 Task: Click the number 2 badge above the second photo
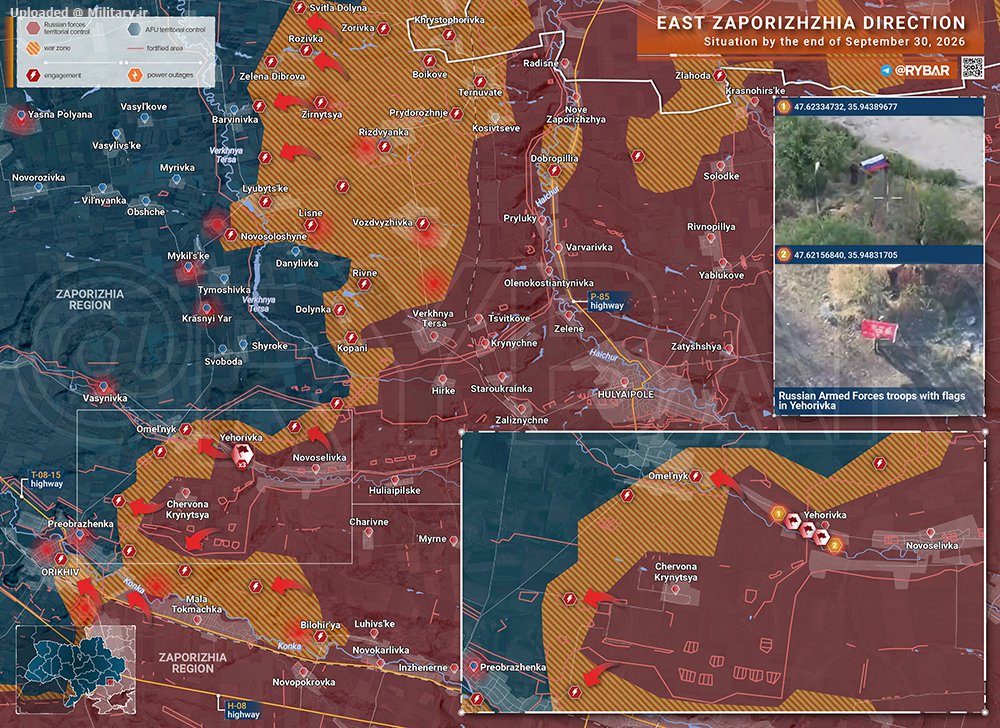point(784,255)
